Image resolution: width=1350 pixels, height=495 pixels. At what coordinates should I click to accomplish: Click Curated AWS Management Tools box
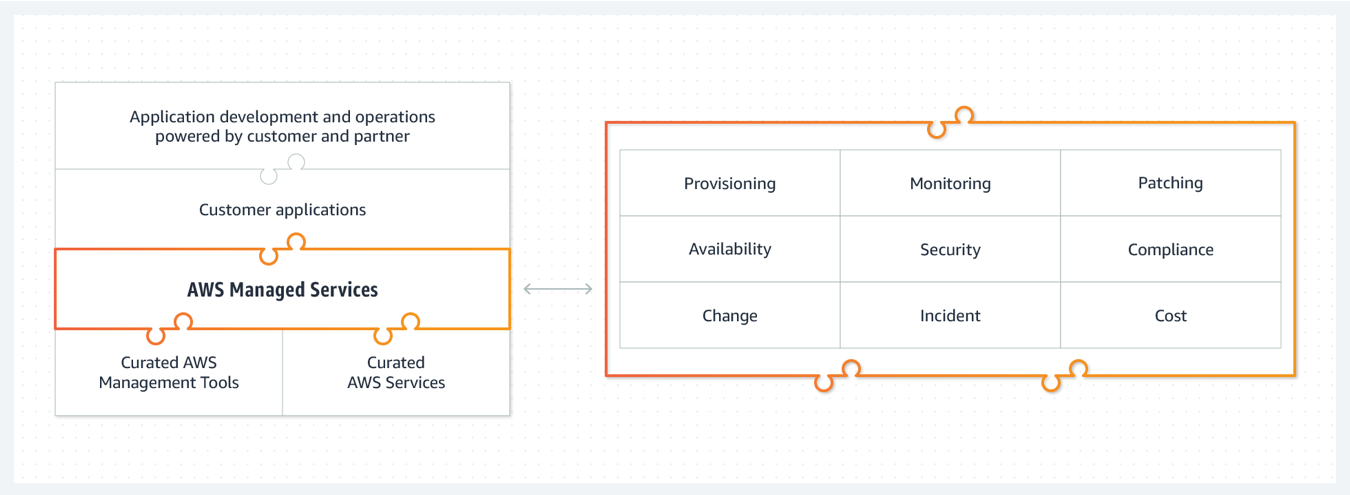point(169,372)
